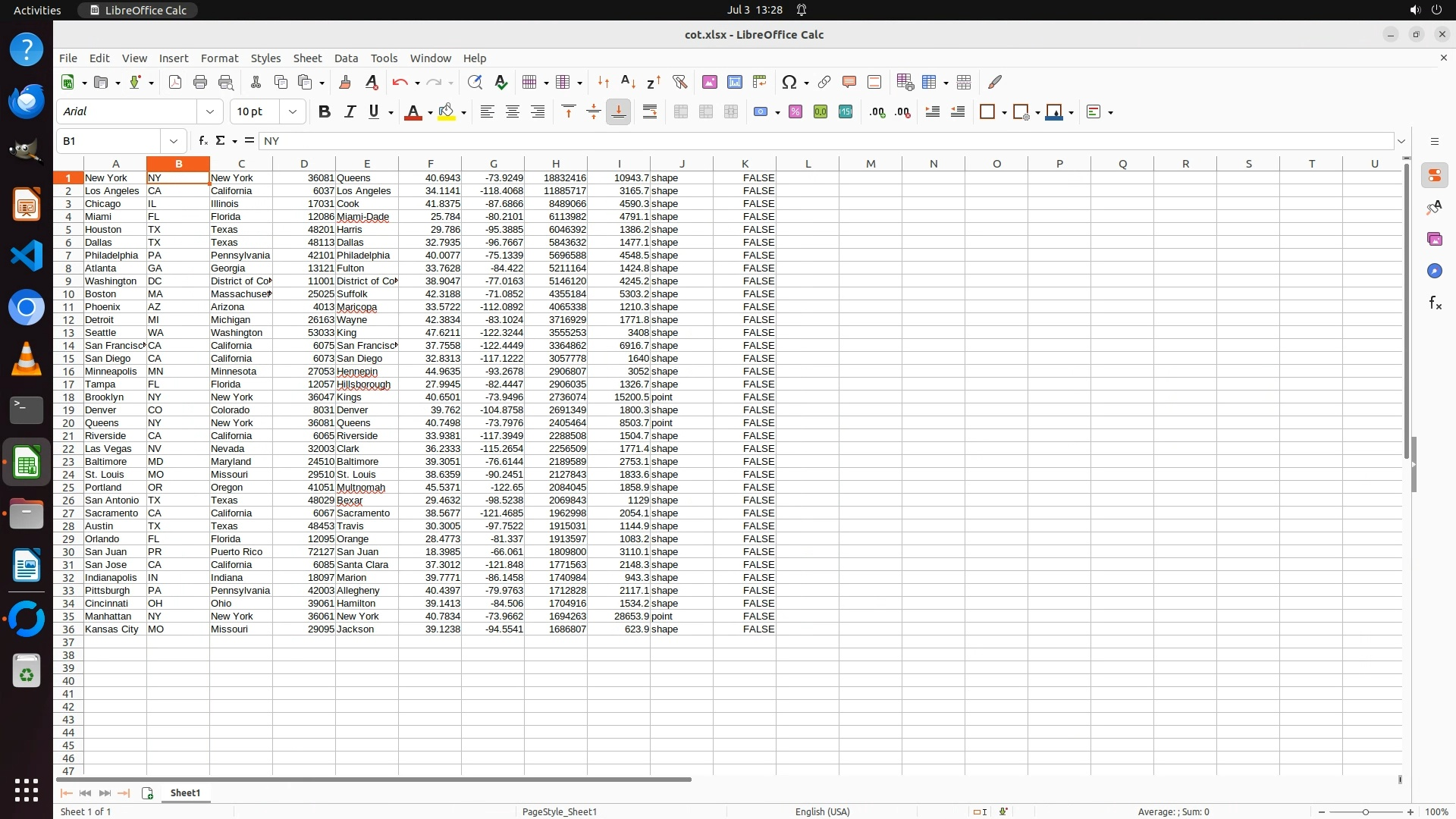Image resolution: width=1456 pixels, height=819 pixels.
Task: Click the Clone Formatting paintbrush icon
Action: pyautogui.click(x=345, y=82)
